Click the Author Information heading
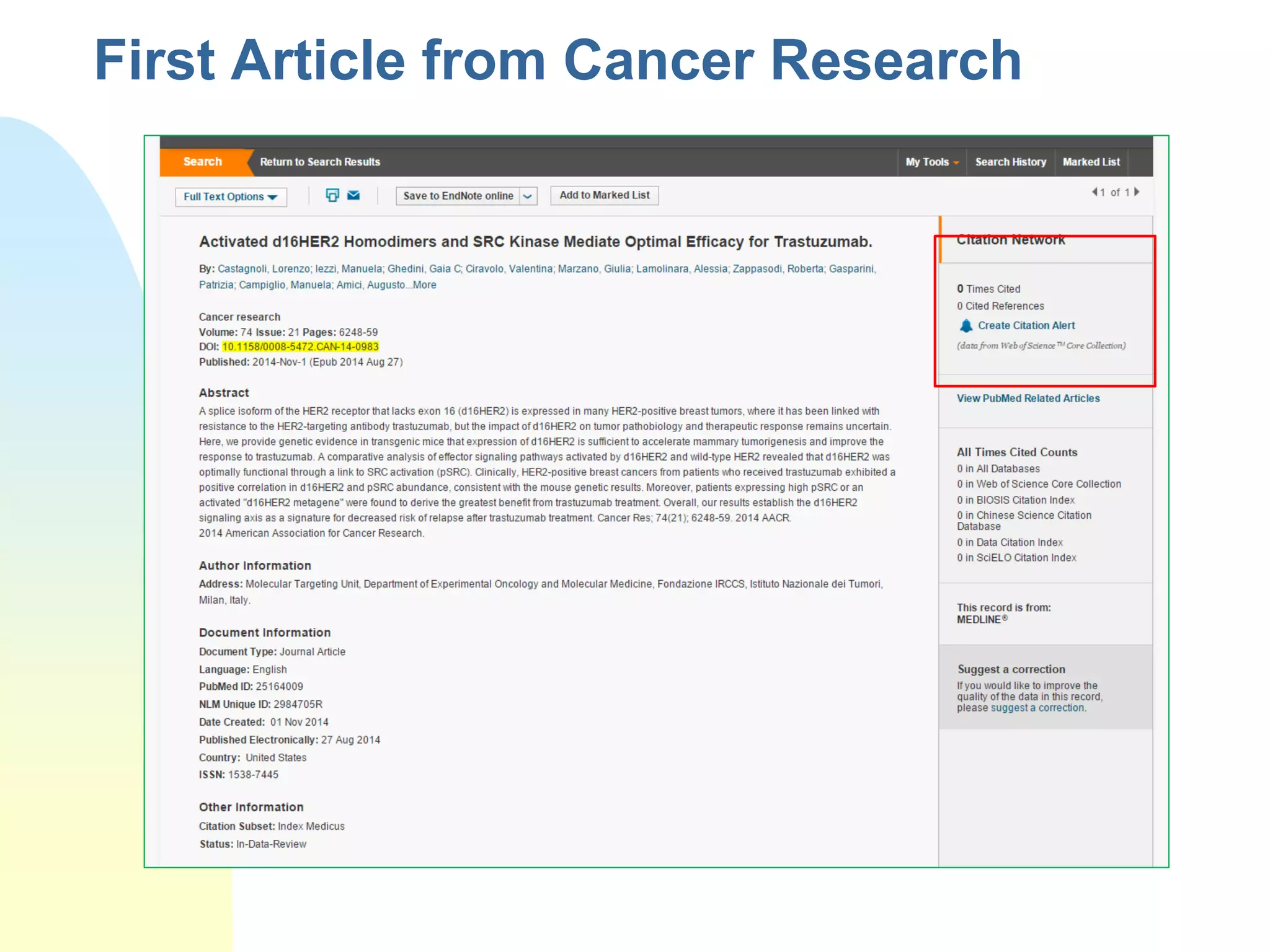 [255, 566]
